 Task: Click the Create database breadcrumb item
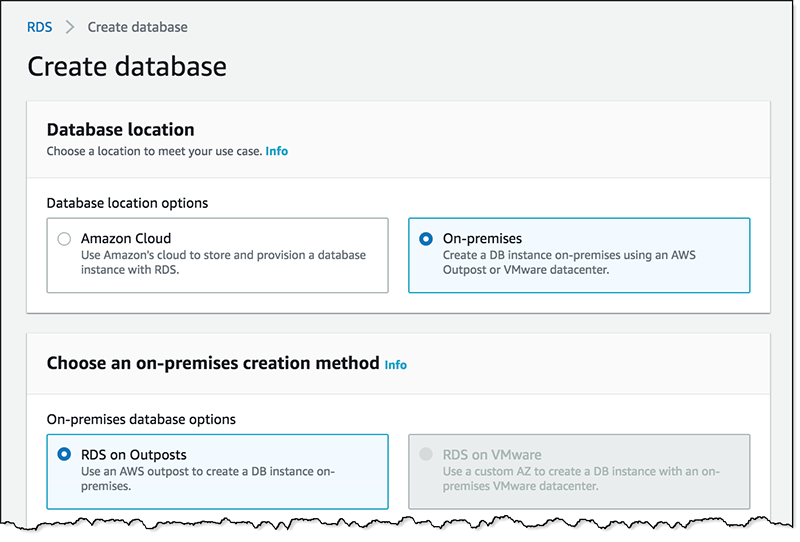coord(137,27)
